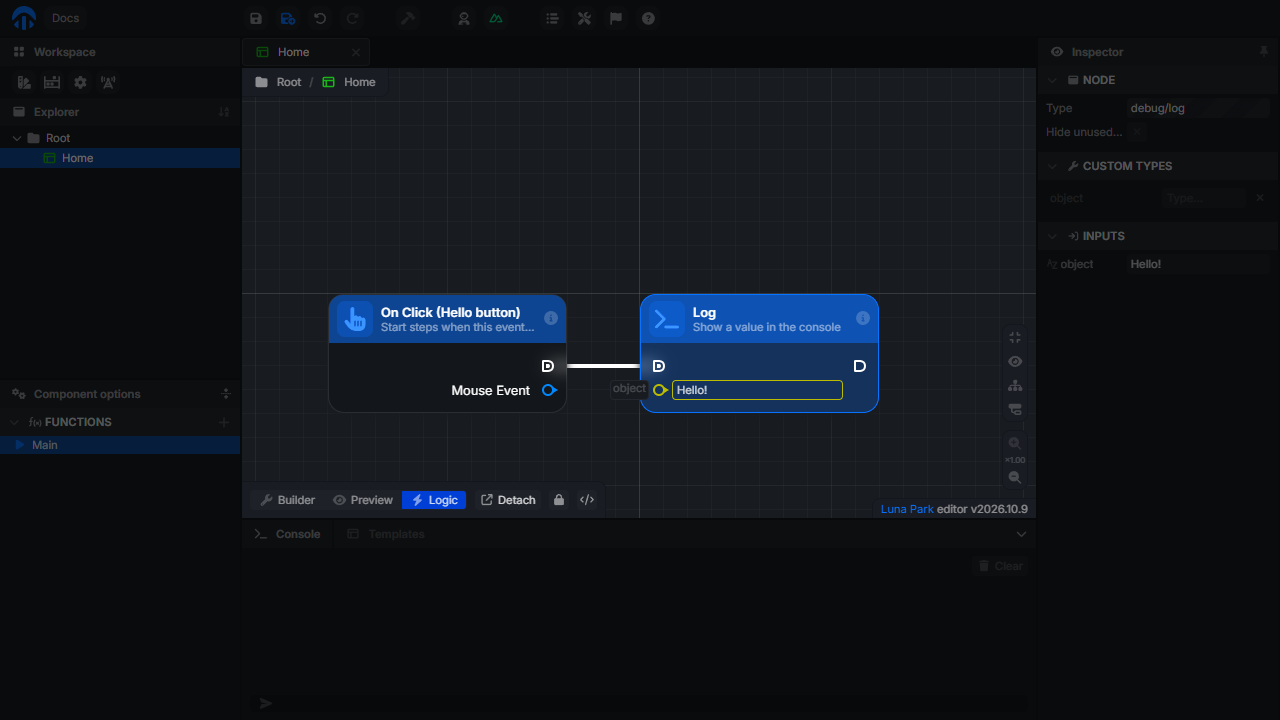Viewport: 1280px width, 720px height.
Task: Collapse the INPUTS section
Action: [x=1052, y=236]
